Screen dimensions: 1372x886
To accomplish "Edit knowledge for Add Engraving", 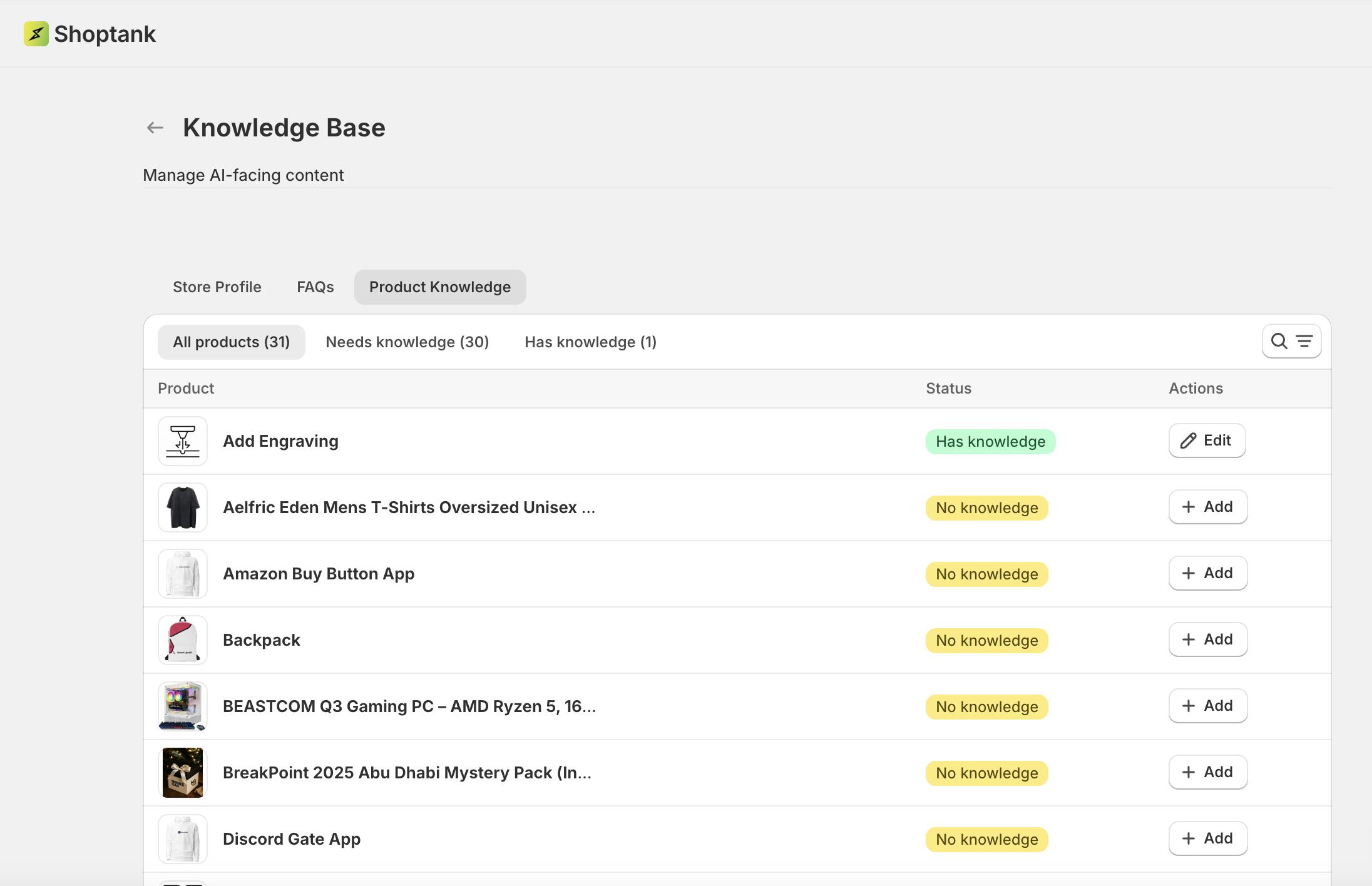I will tap(1206, 440).
